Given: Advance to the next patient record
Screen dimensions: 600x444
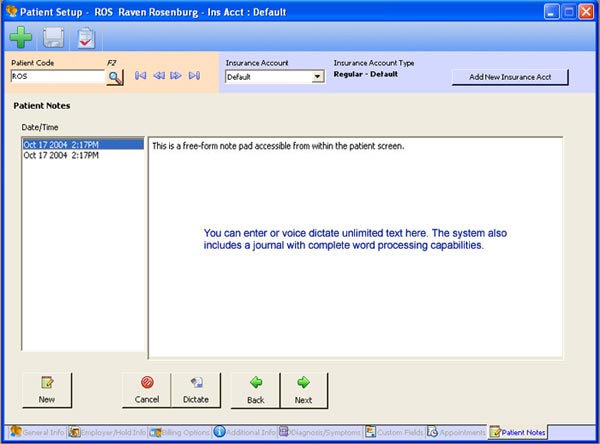Looking at the screenshot, I should coord(176,76).
